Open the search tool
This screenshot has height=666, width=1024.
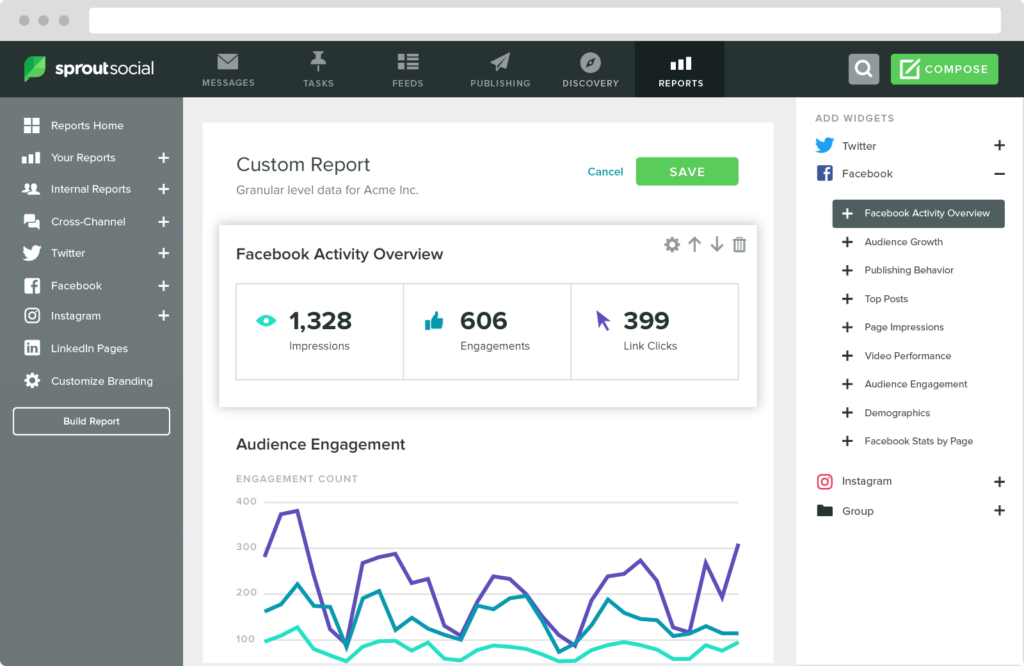pyautogui.click(x=862, y=69)
